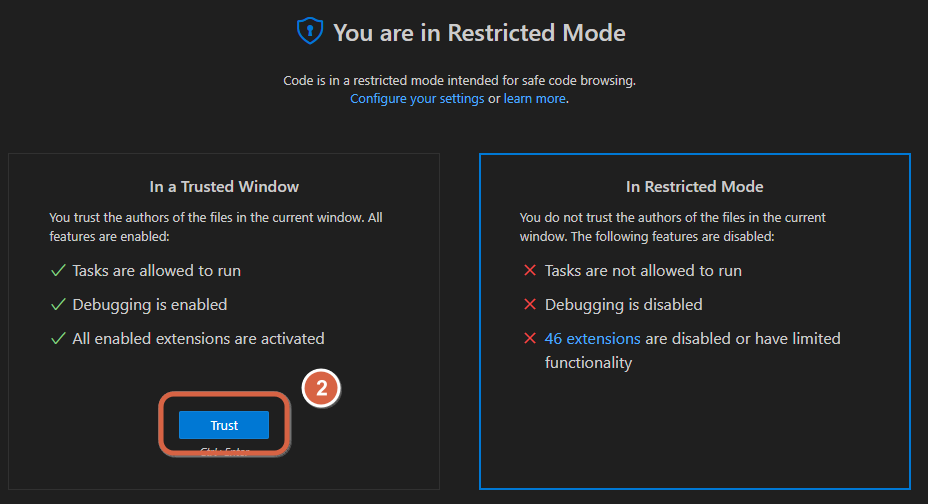Select the In a Trusted Window panel heading
This screenshot has height=504, width=928.
224,187
